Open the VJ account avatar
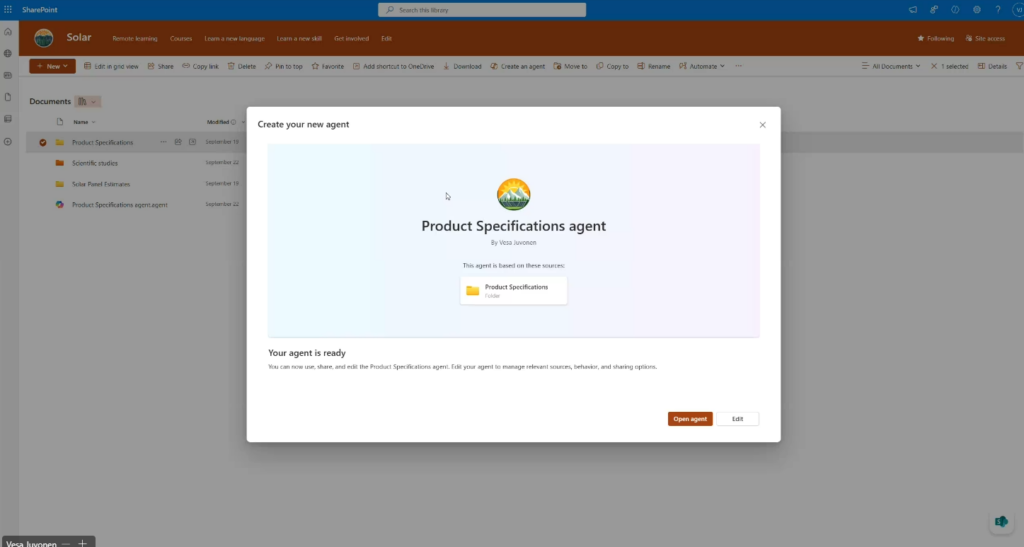 tap(1019, 10)
